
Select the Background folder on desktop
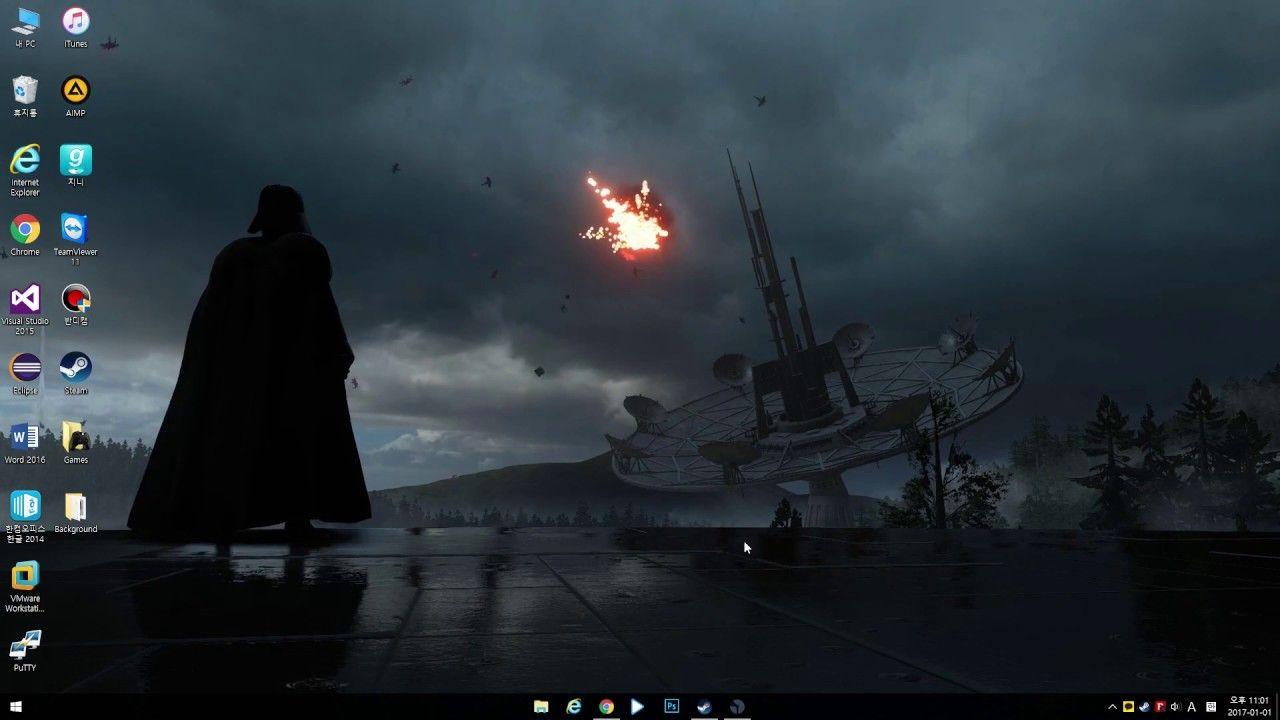76,512
